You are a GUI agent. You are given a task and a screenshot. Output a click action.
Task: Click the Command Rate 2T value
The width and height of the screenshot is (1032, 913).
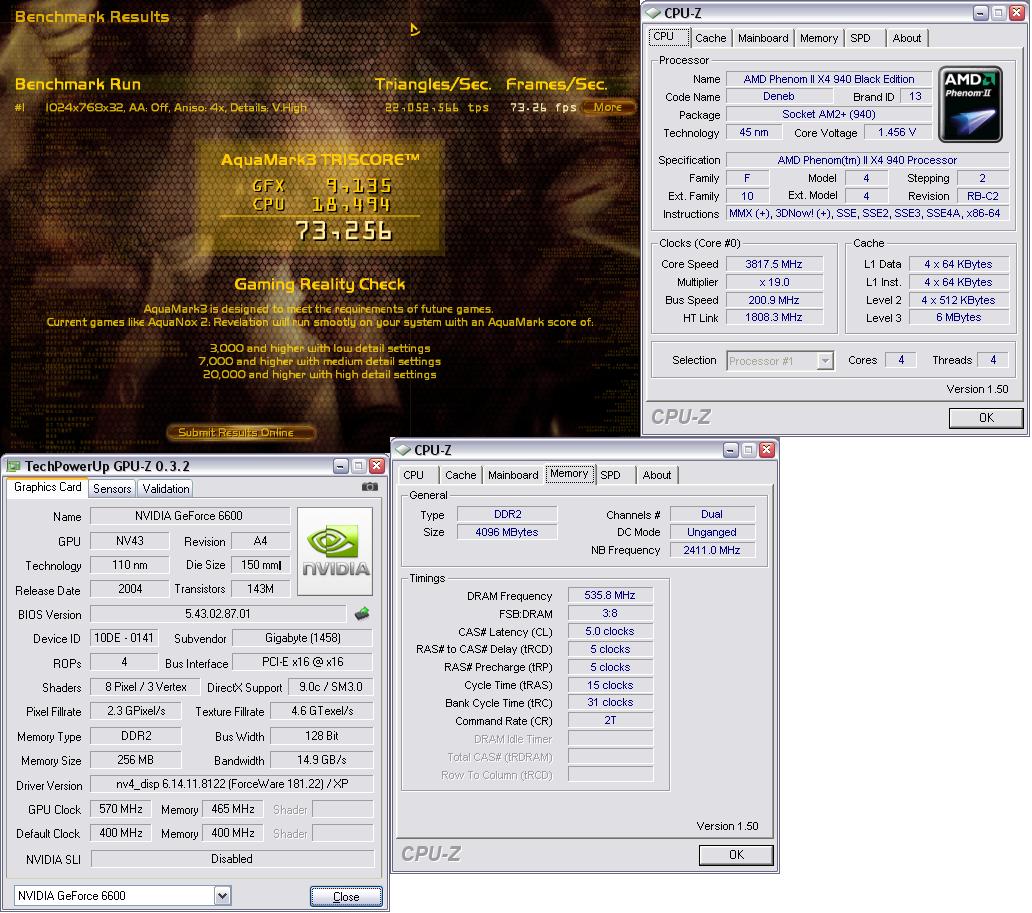[609, 721]
